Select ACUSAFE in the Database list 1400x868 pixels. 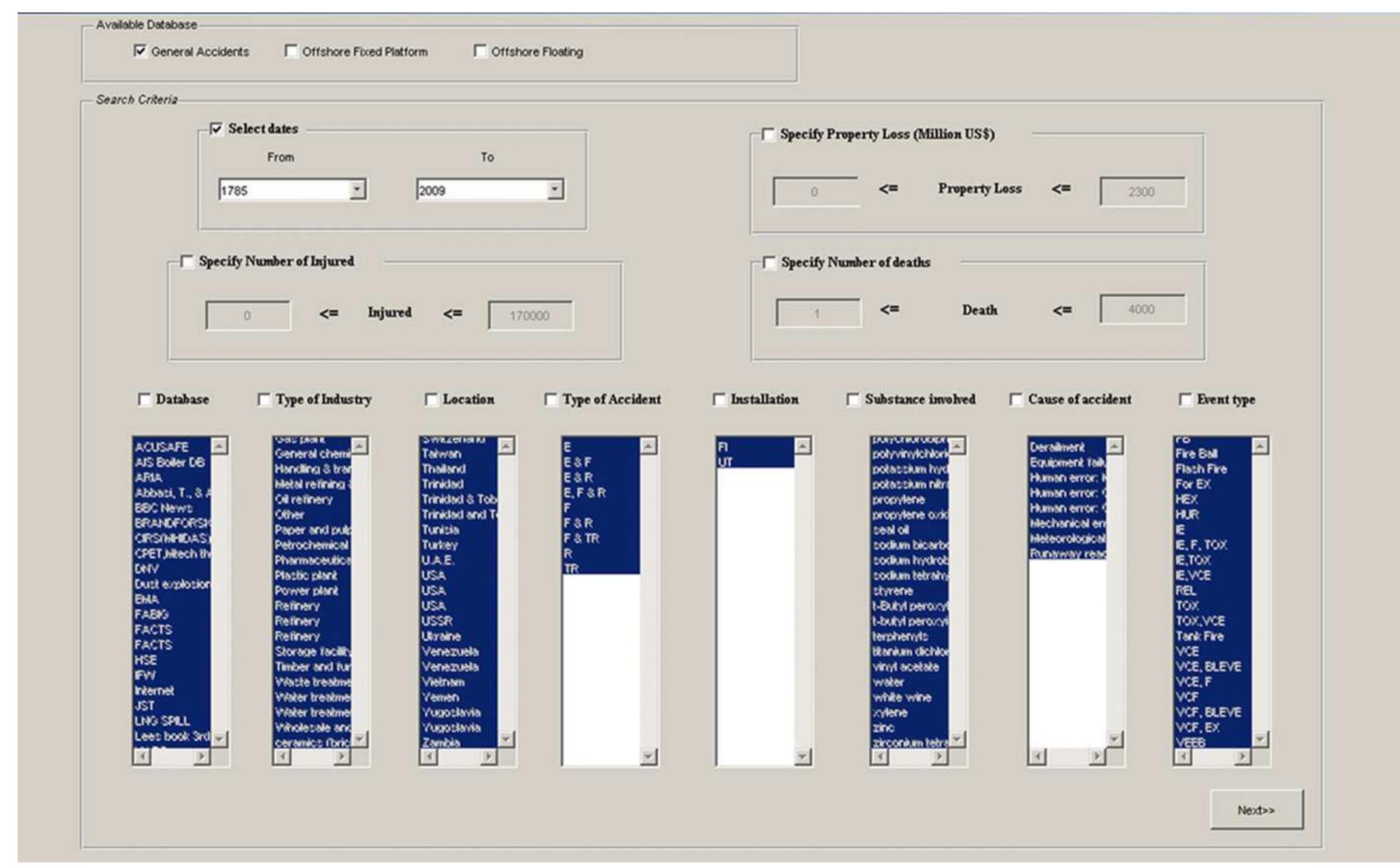click(172, 447)
